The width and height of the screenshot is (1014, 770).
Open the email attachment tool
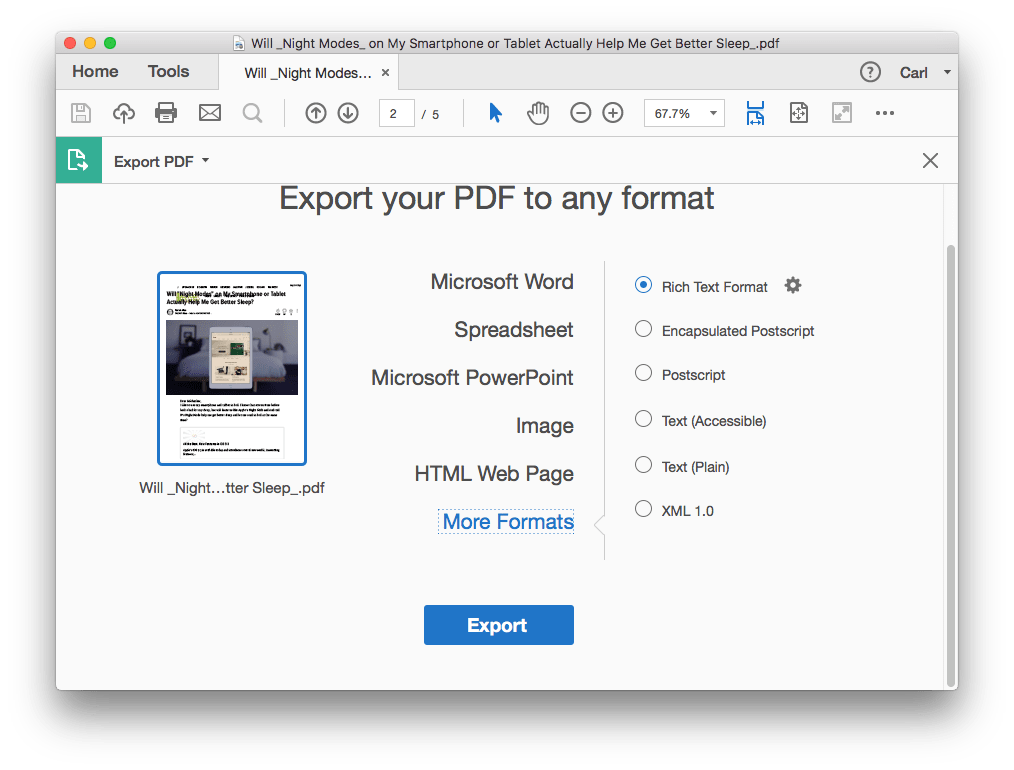pos(209,112)
